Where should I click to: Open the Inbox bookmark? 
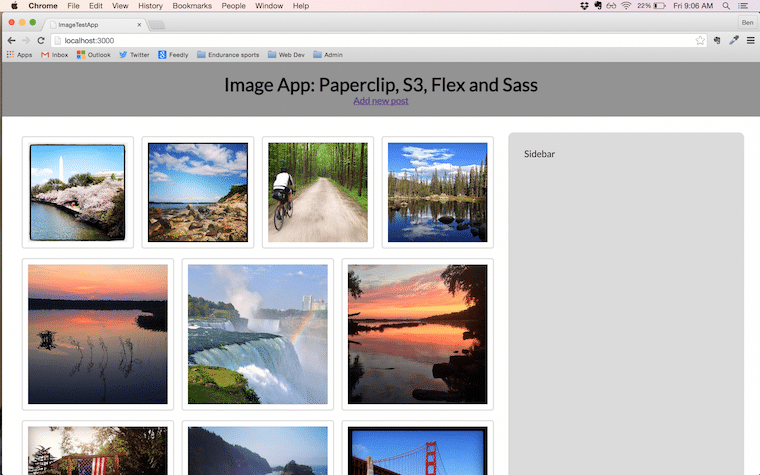click(55, 55)
